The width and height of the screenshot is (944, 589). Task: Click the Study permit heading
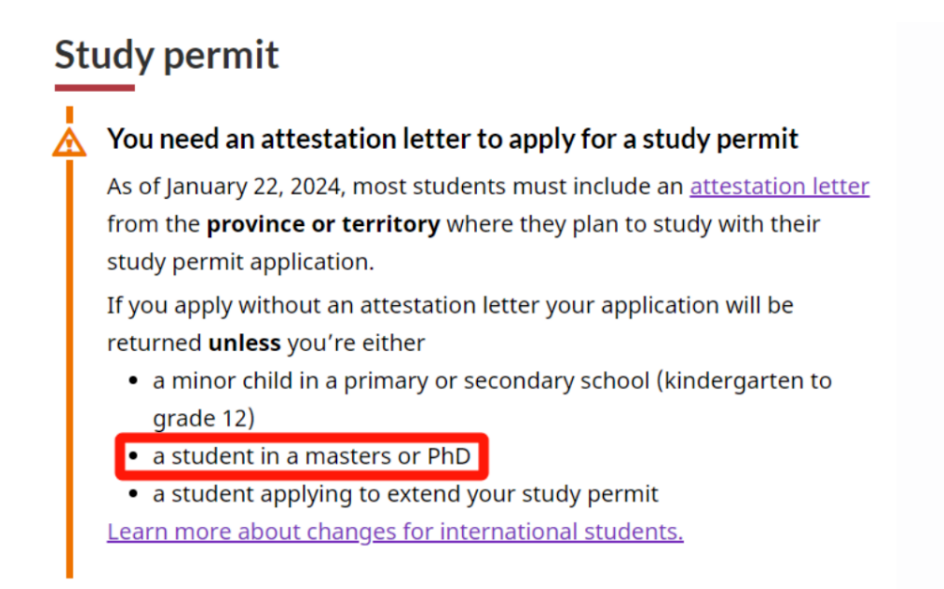167,55
